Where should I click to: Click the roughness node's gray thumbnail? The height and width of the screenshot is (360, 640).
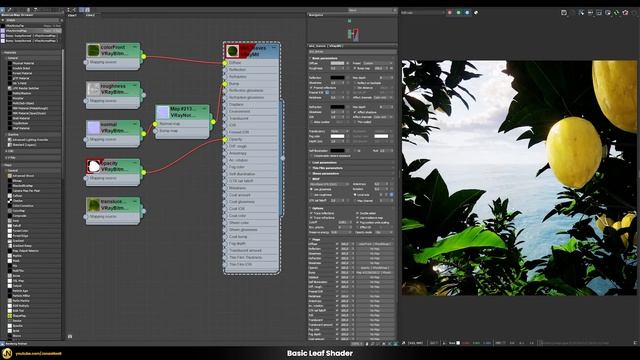pyautogui.click(x=93, y=89)
